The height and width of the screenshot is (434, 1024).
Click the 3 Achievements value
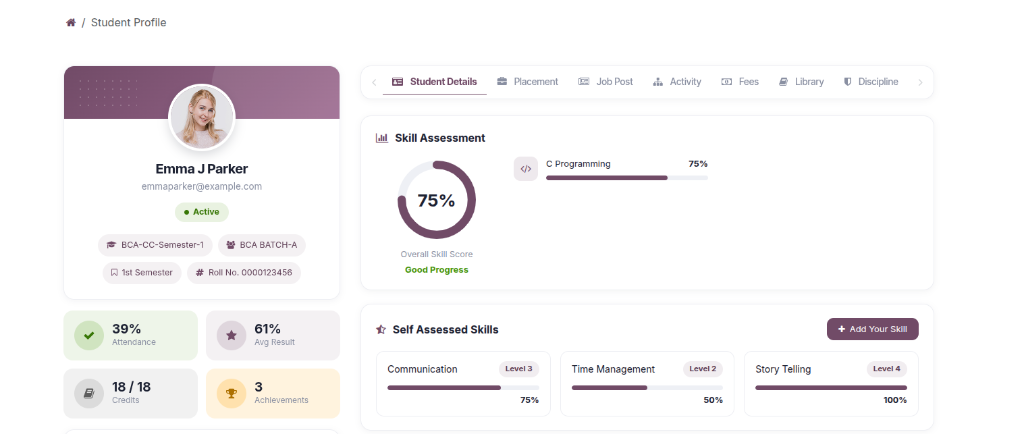[x=259, y=387]
